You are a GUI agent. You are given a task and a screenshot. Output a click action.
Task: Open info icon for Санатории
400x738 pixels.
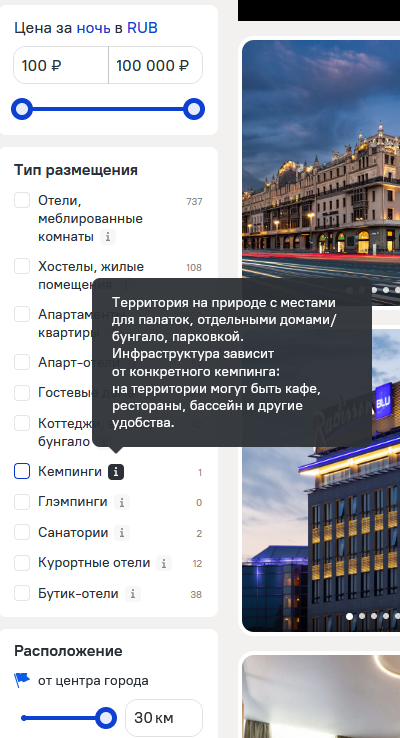coord(122,533)
